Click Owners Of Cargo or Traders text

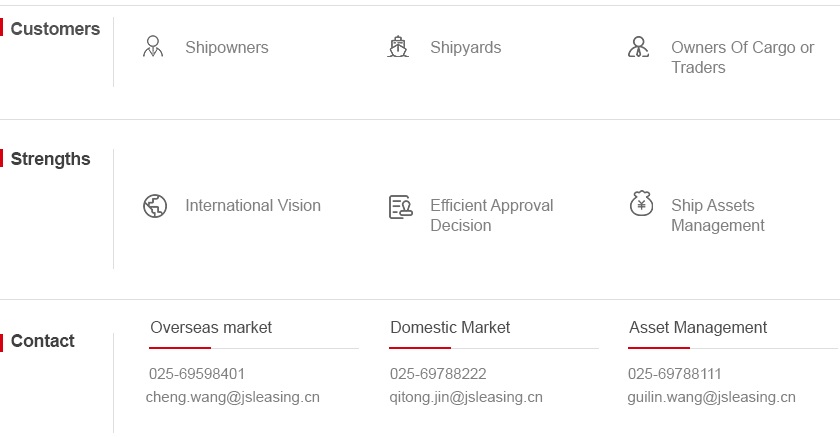click(x=742, y=57)
